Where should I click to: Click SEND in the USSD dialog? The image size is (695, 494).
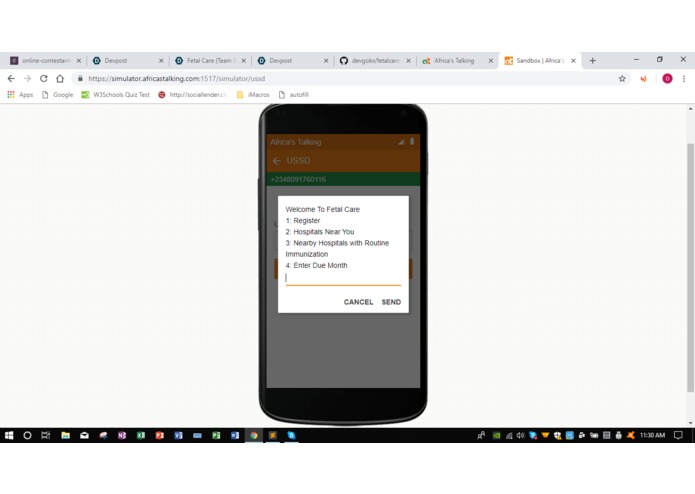tap(391, 302)
